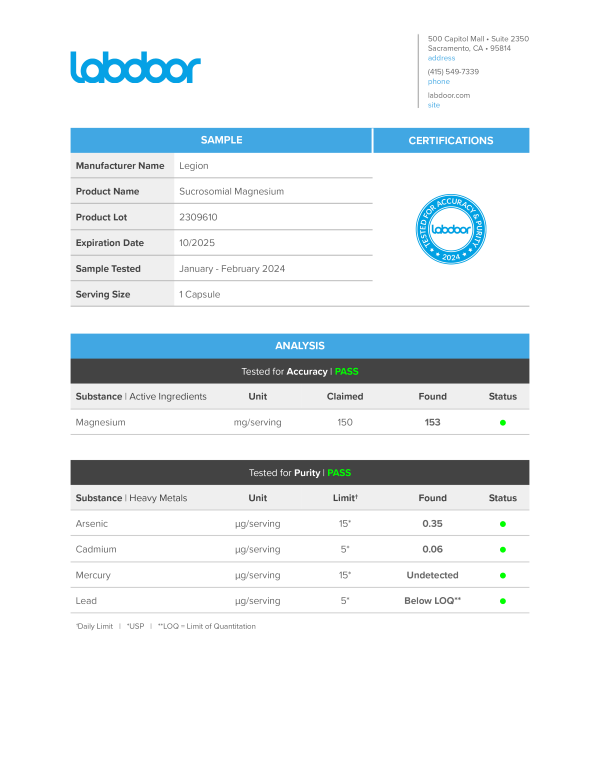This screenshot has height=776, width=600.
Task: Click the 'Expiration Date' label
Action: point(110,243)
